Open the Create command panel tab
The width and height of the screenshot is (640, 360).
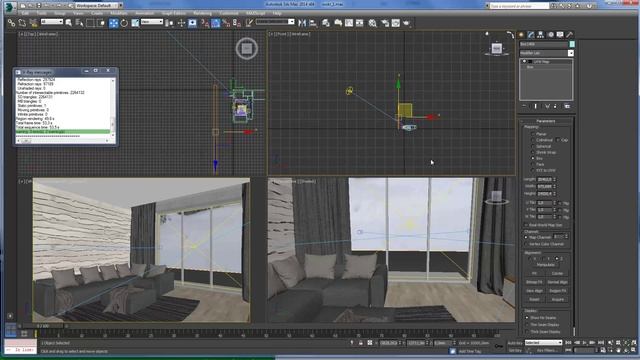click(521, 35)
